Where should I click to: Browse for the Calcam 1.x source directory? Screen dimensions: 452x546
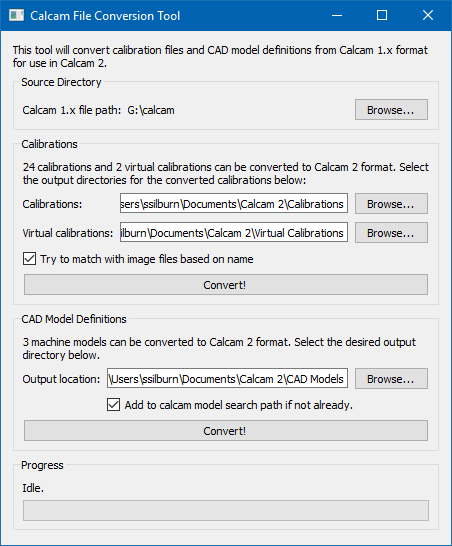coord(391,110)
